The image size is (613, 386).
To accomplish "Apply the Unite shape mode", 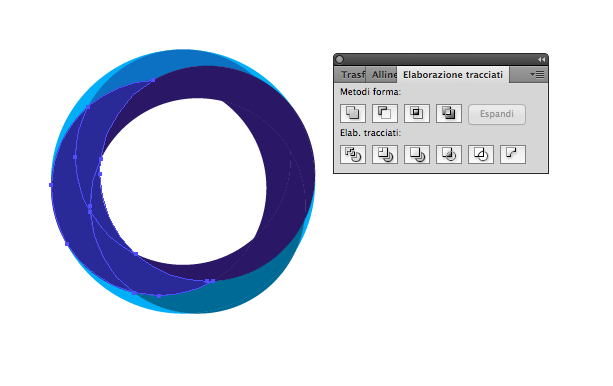I will (353, 113).
